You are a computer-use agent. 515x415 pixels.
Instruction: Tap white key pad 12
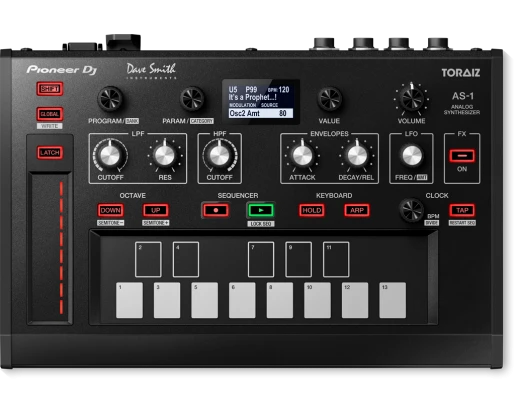[355, 300]
